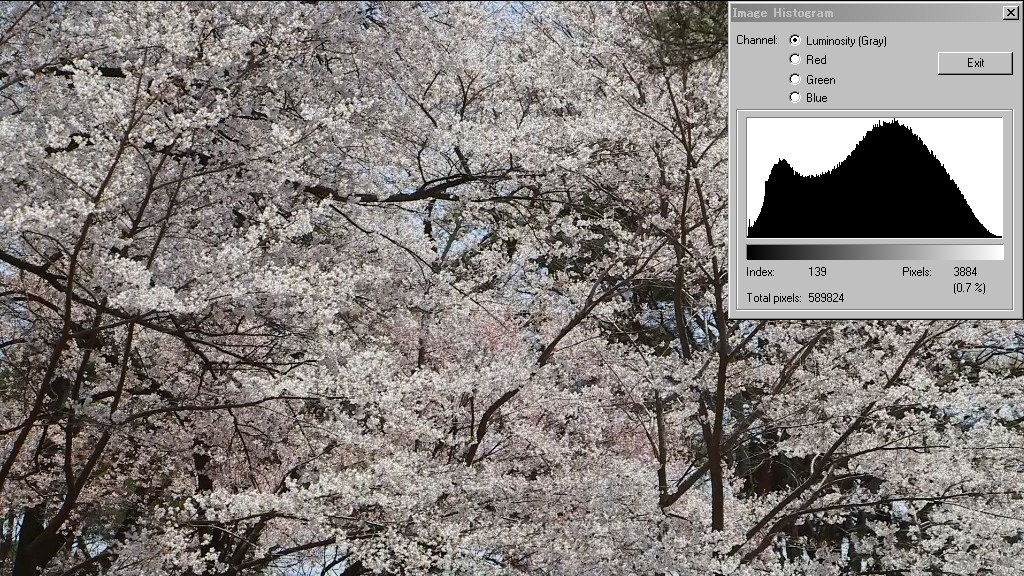Screen dimensions: 1024x576
Task: Click the Total pixels value 589824
Action: (826, 298)
